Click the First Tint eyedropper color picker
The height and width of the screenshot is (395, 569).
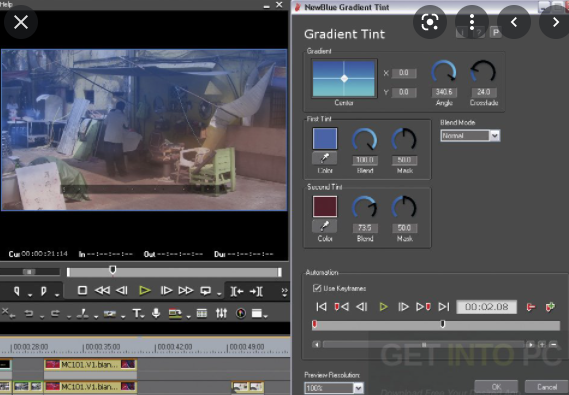[324, 158]
